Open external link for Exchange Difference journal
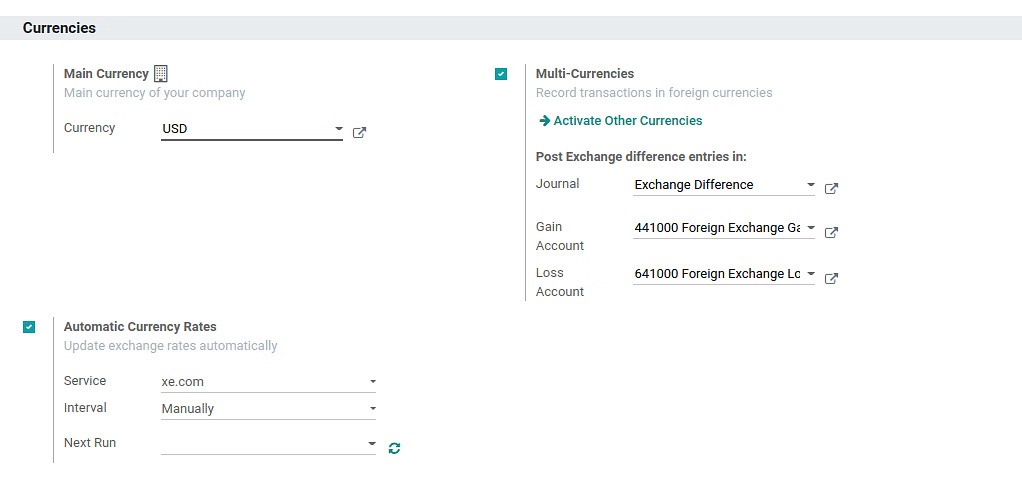Image resolution: width=1022 pixels, height=483 pixels. pyautogui.click(x=831, y=188)
